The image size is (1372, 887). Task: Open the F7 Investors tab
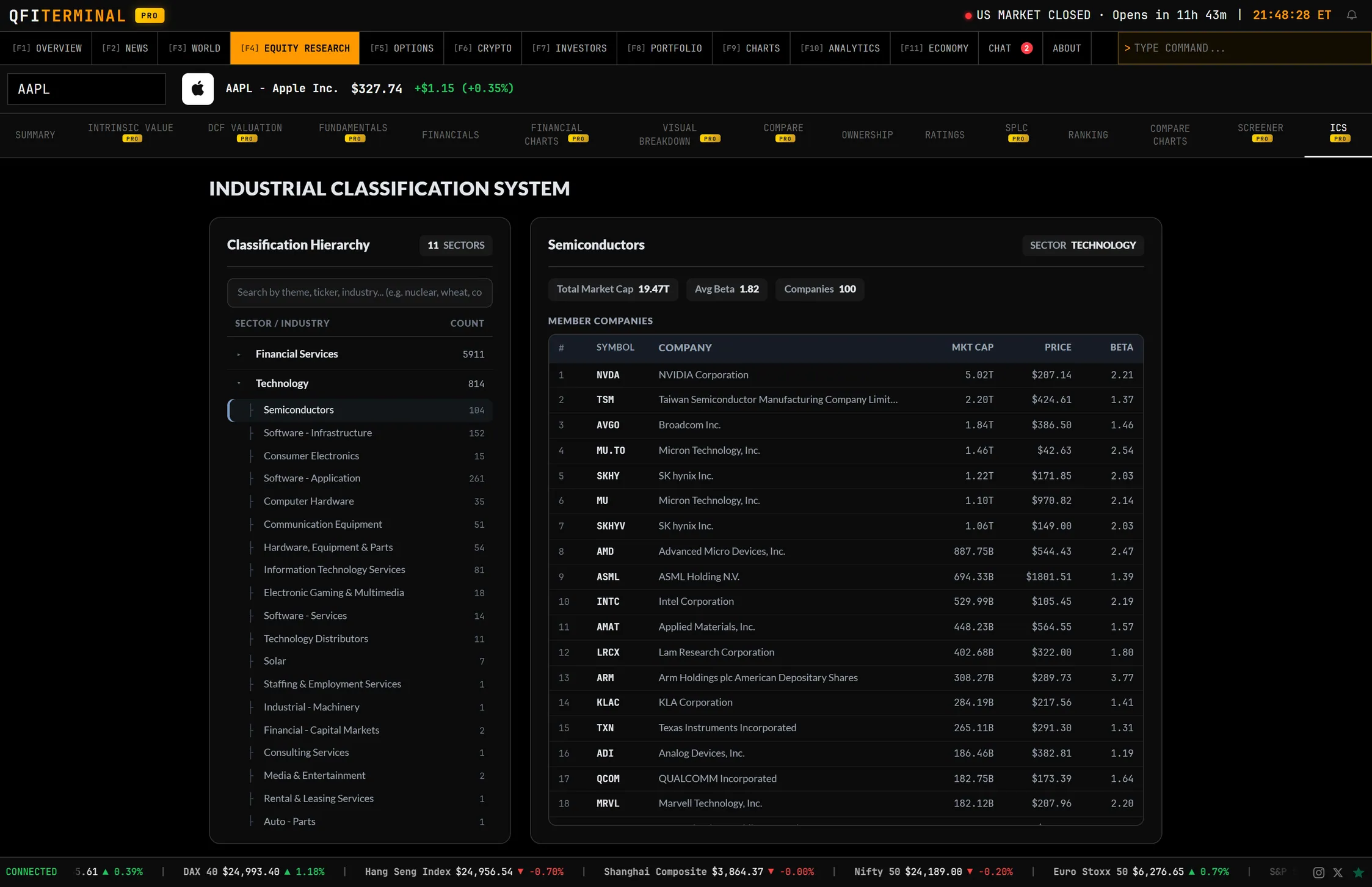click(569, 48)
